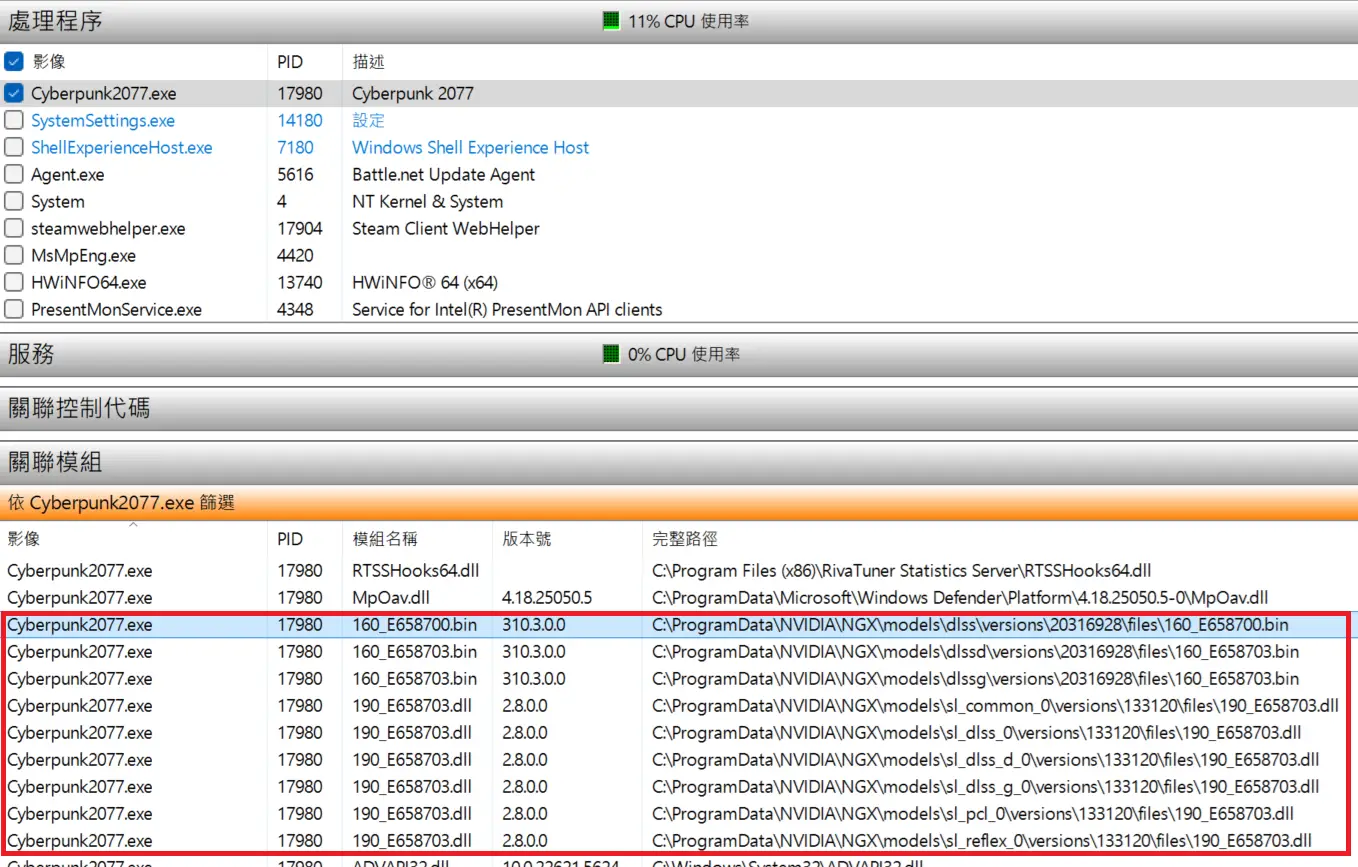The width and height of the screenshot is (1358, 867).
Task: Click the green CPU meter icon in 處理程序 header
Action: 611,21
